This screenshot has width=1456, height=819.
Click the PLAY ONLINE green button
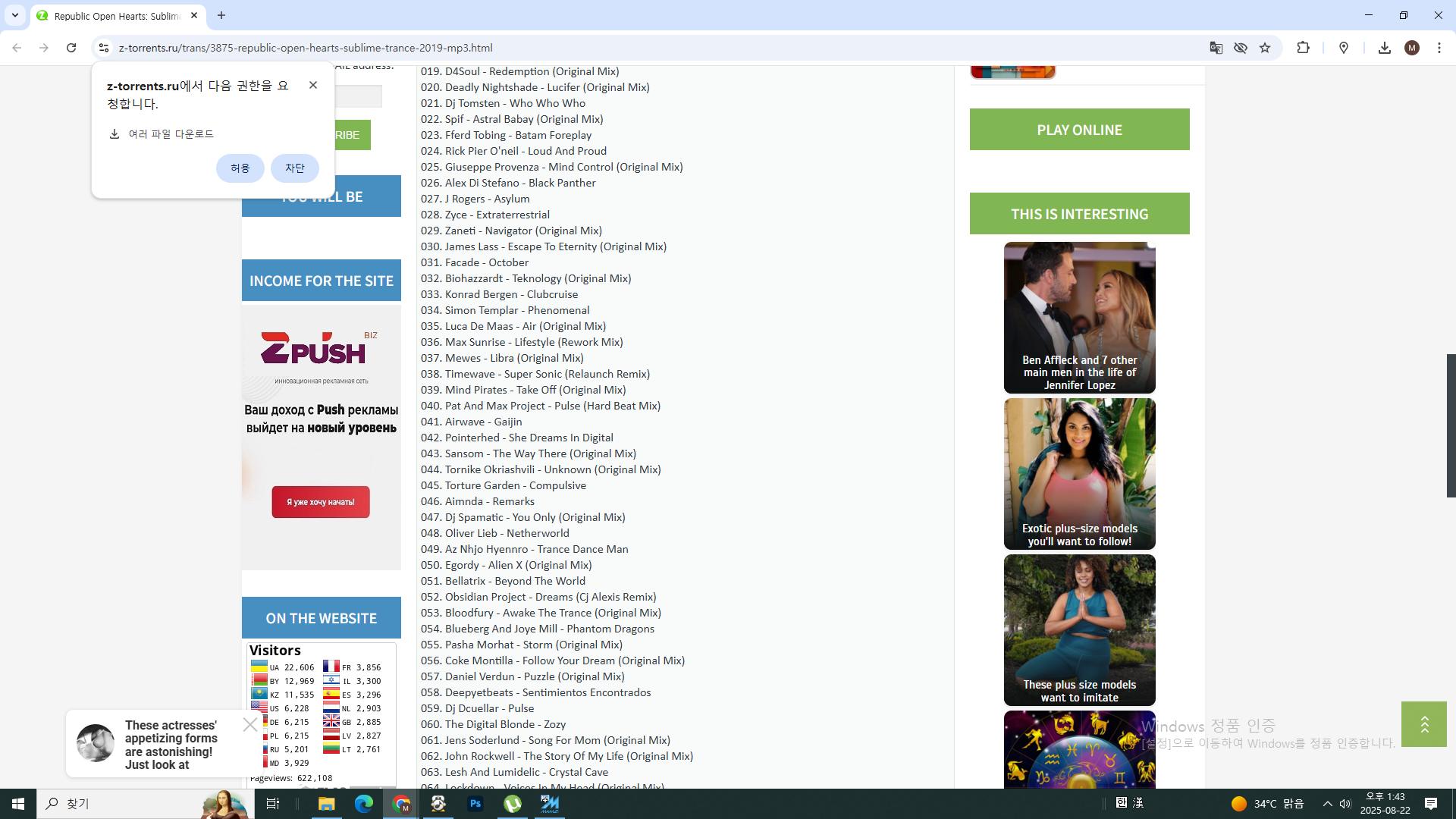click(x=1079, y=130)
